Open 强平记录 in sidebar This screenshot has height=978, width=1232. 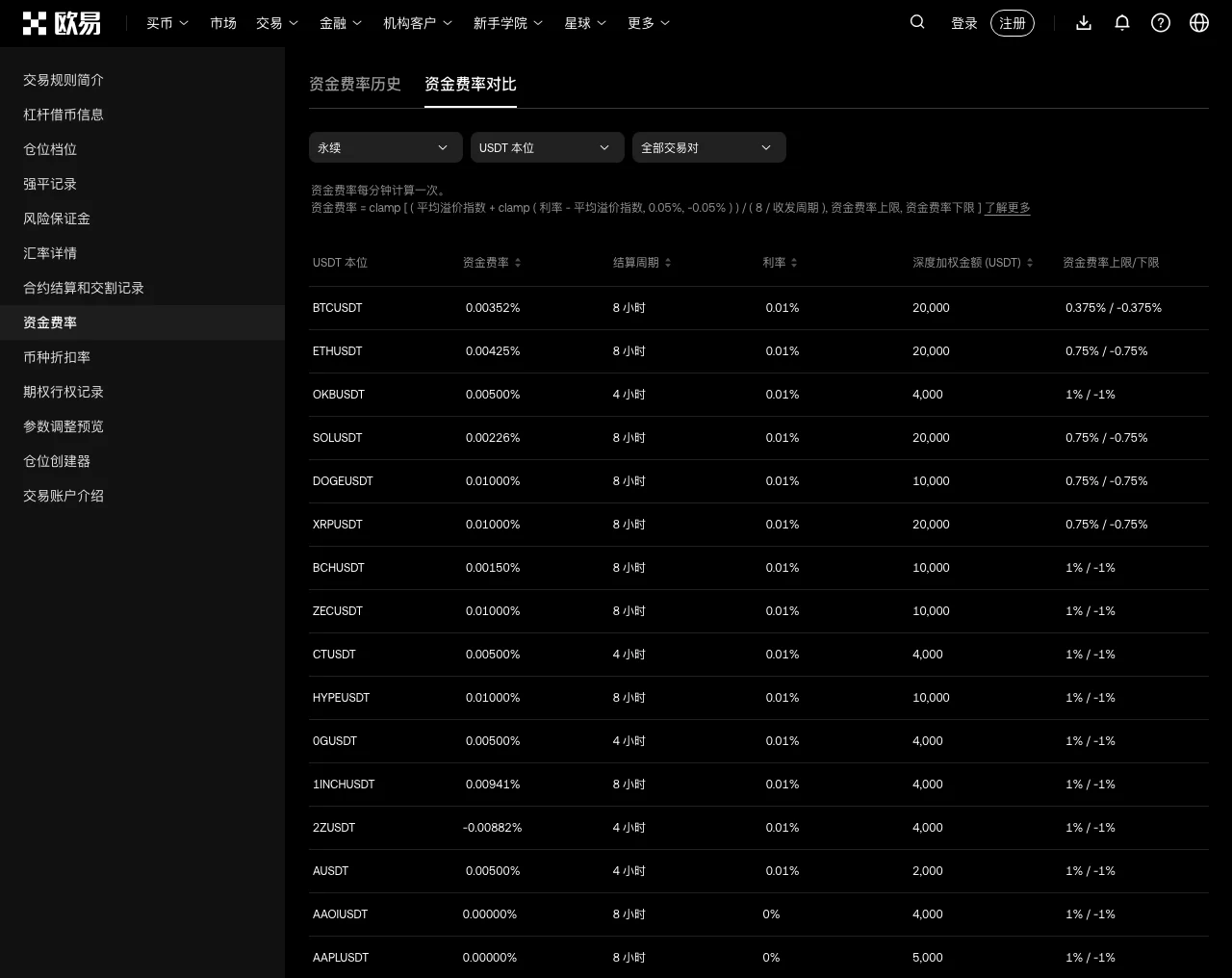[142, 184]
